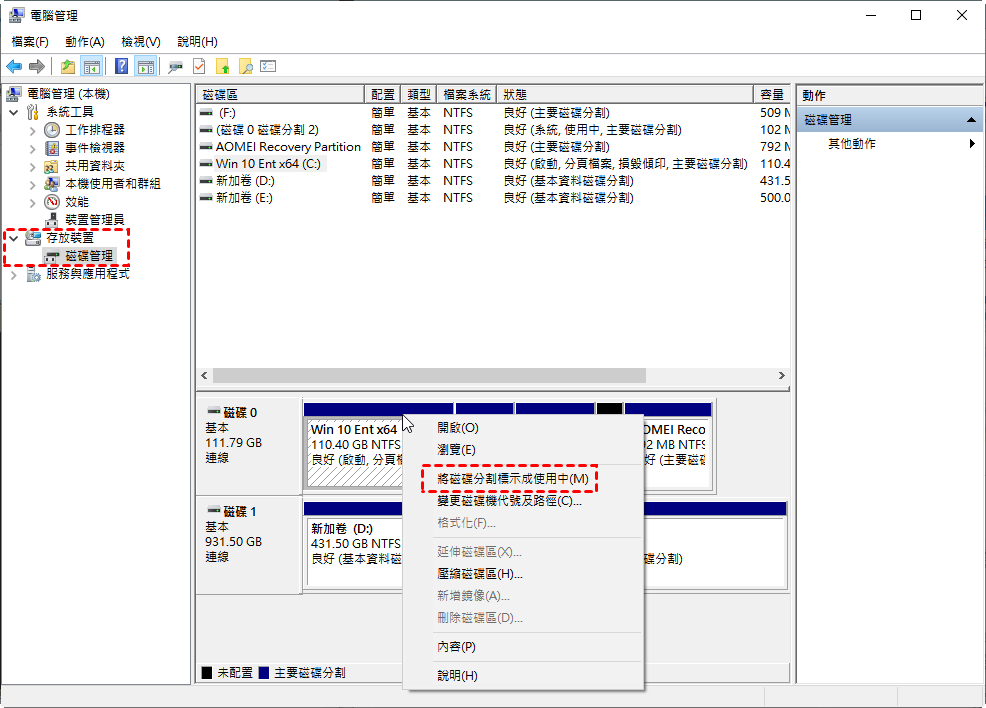Screen dimensions: 986x708
Task: Click the toolbar icon with red checkmark
Action: coord(199,67)
